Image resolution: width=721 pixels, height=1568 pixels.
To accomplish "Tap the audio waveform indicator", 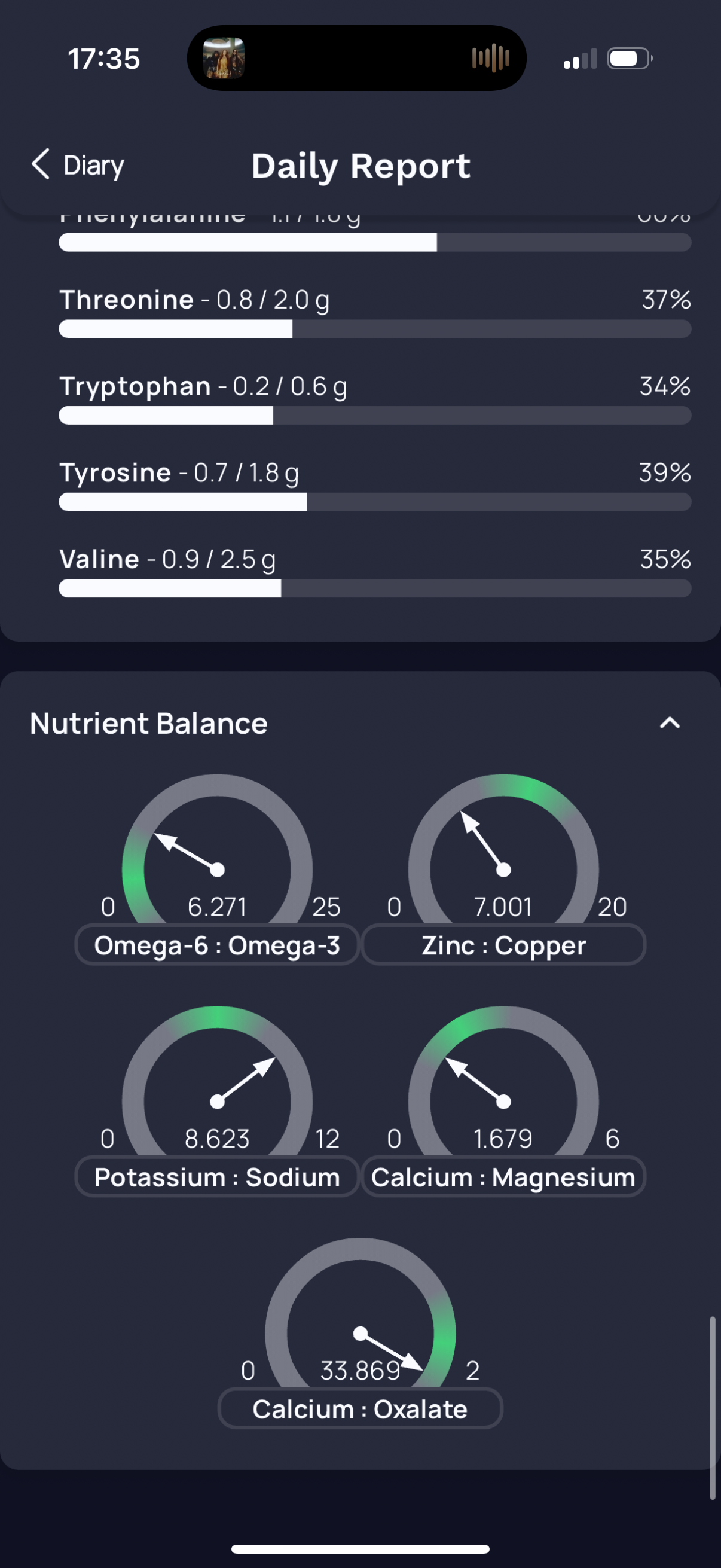I will coord(490,59).
